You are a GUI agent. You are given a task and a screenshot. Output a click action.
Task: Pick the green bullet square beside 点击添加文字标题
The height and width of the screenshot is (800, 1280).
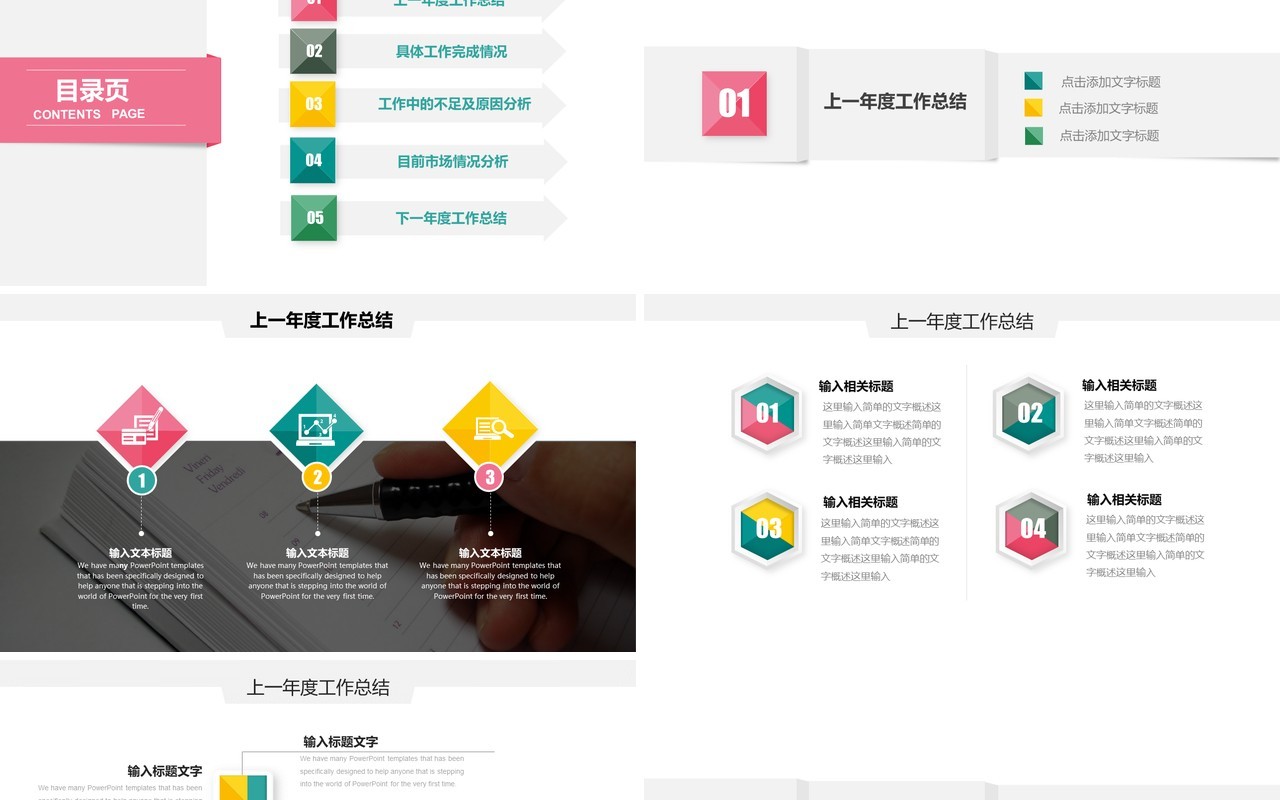(x=1033, y=136)
